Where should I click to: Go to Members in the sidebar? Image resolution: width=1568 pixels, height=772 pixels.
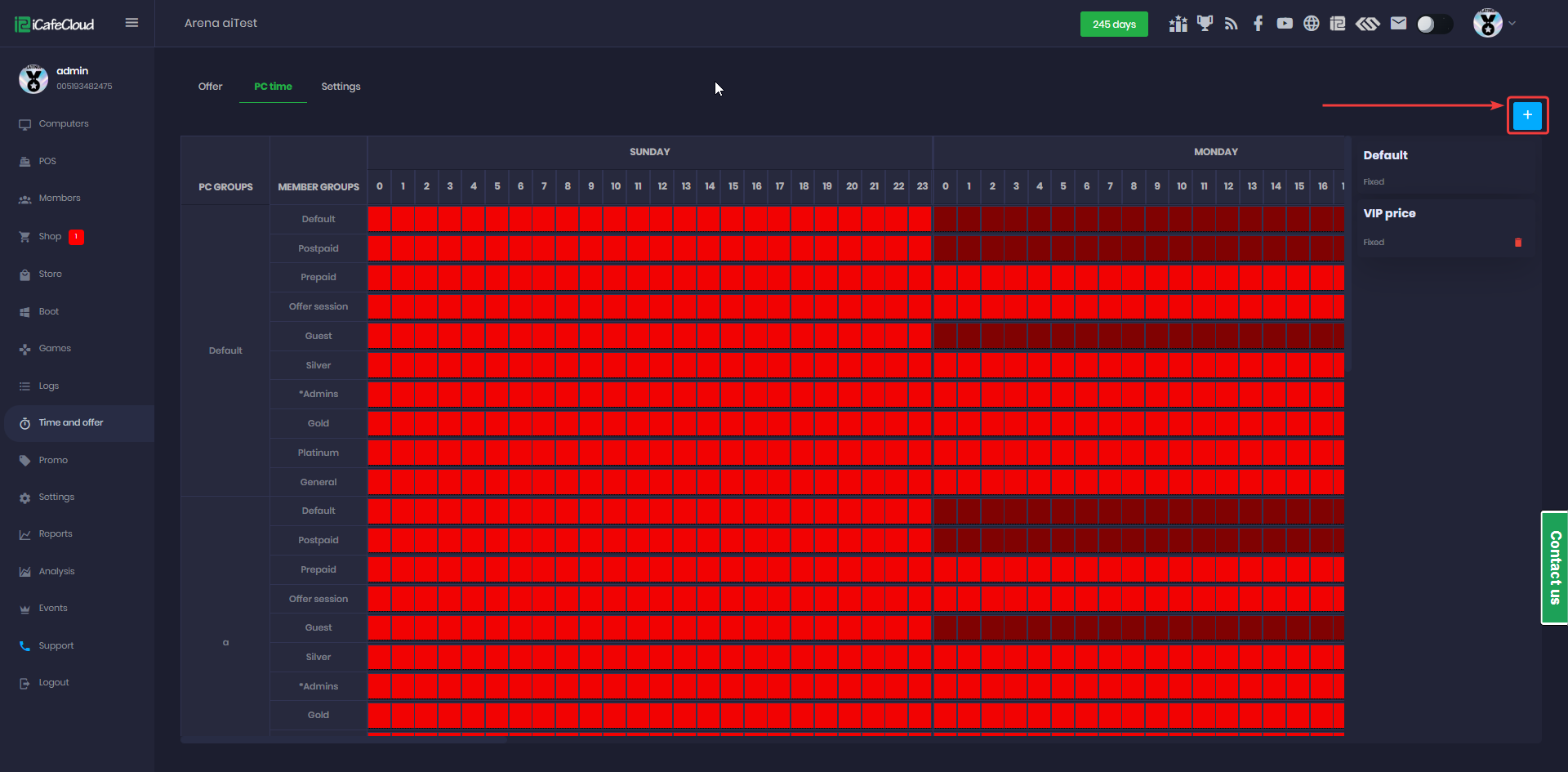(60, 199)
